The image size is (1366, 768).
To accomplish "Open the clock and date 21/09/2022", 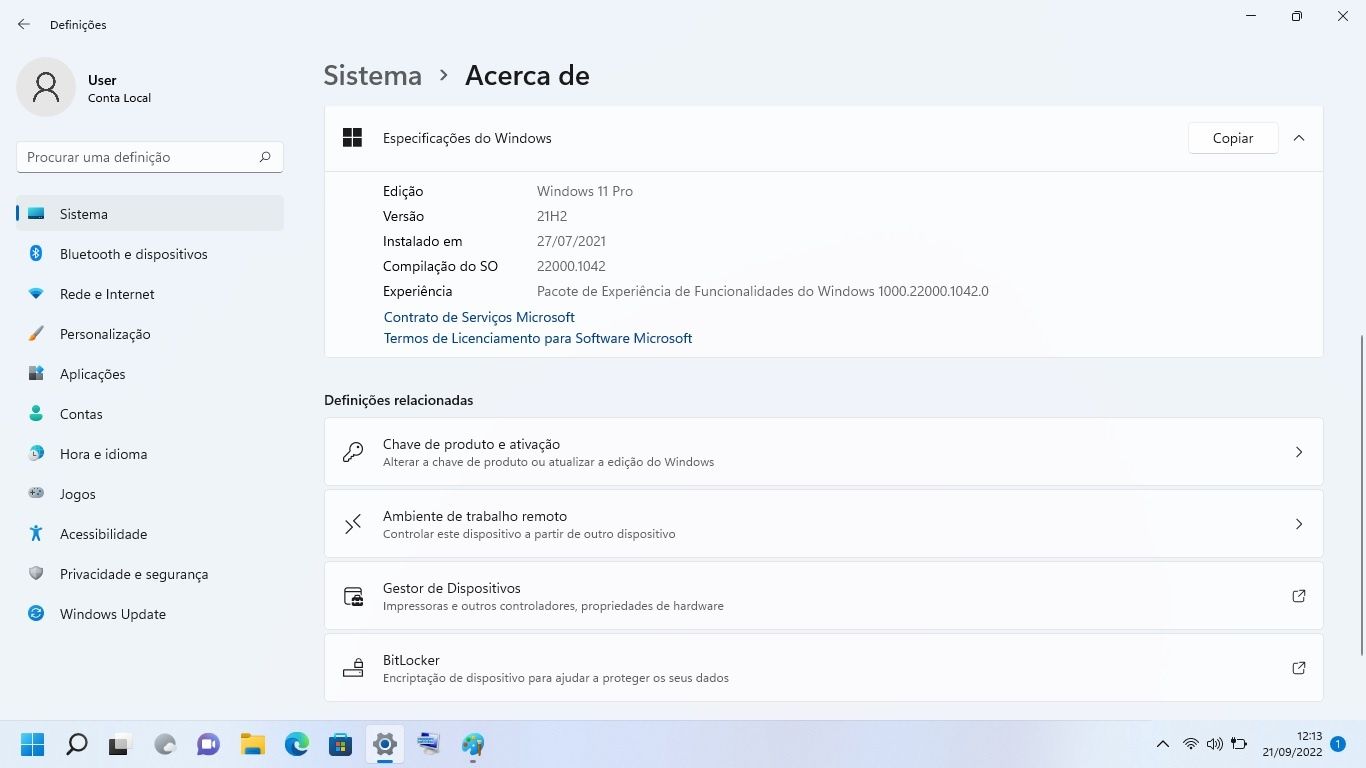I will tap(1292, 744).
